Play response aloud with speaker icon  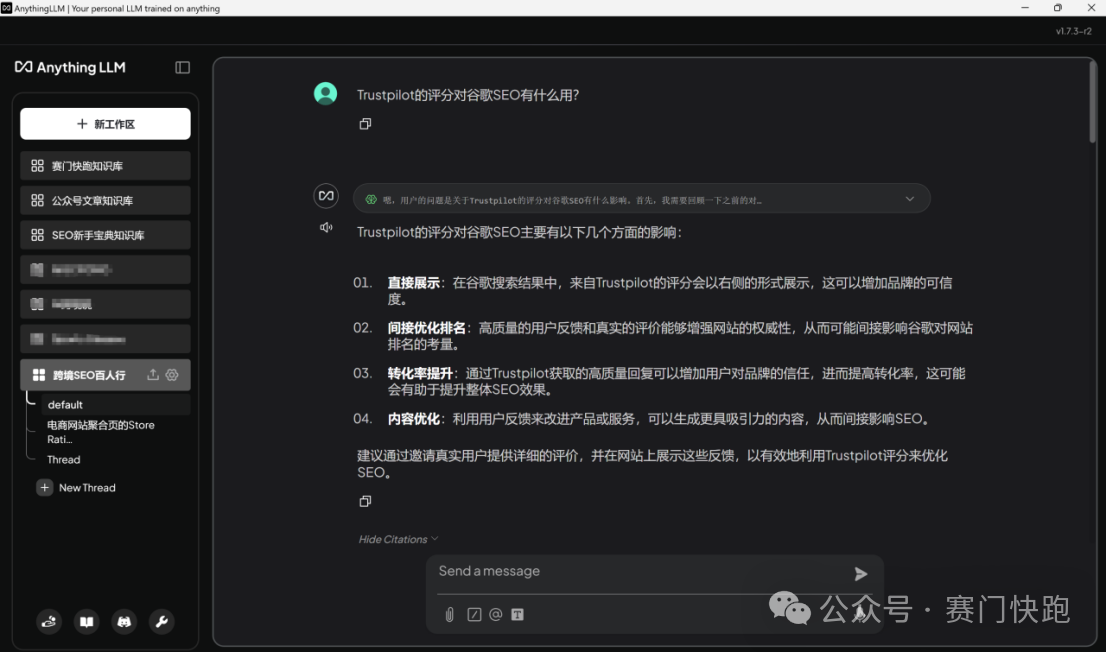[x=326, y=228]
